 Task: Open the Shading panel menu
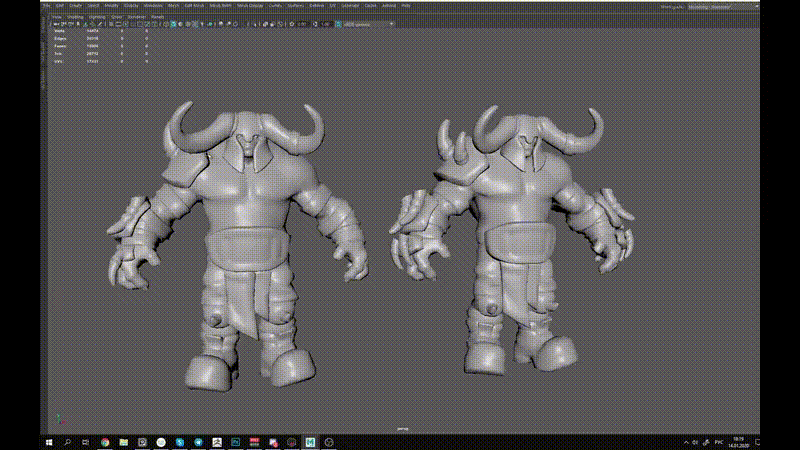pos(76,17)
